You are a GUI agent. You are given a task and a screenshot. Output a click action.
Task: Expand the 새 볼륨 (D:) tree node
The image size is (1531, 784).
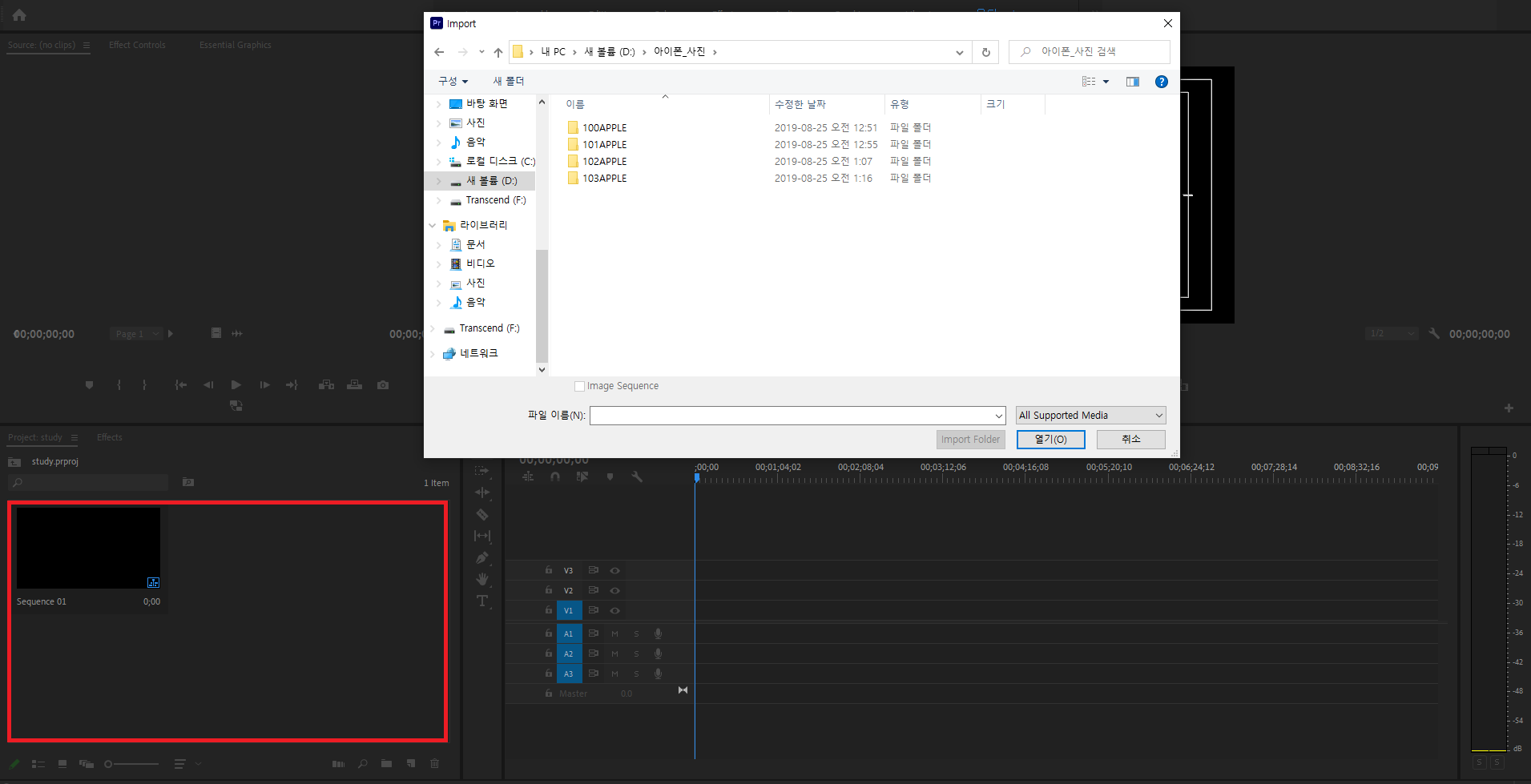[x=438, y=181]
